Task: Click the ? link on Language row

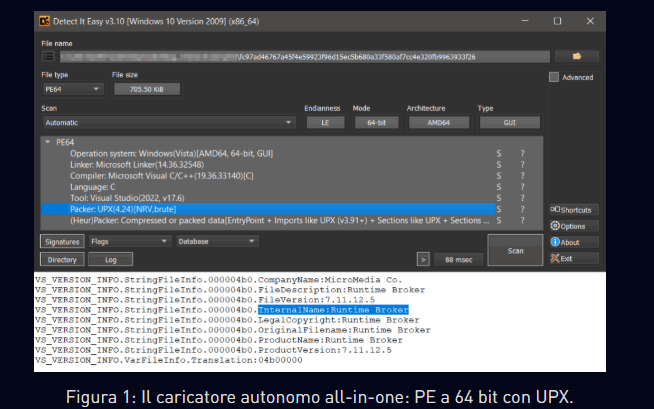Action: [x=522, y=187]
